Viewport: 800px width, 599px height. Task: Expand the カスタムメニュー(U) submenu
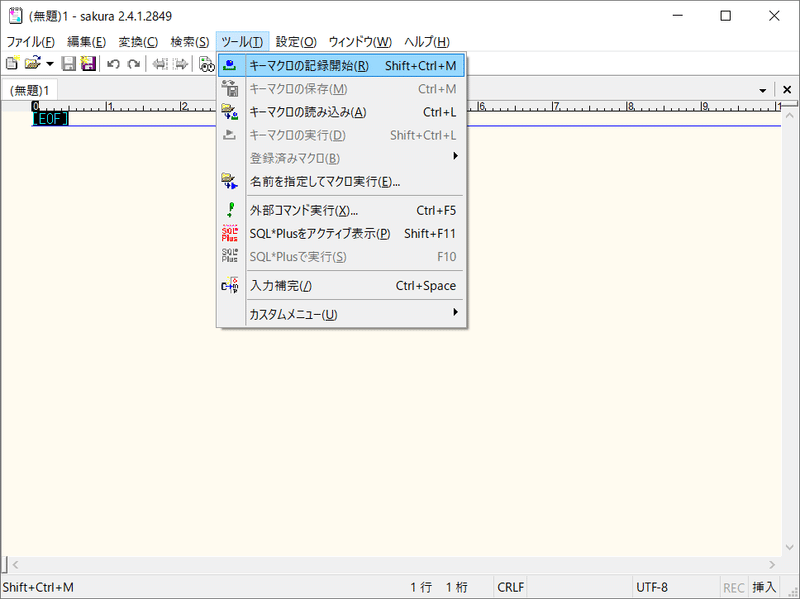341,314
